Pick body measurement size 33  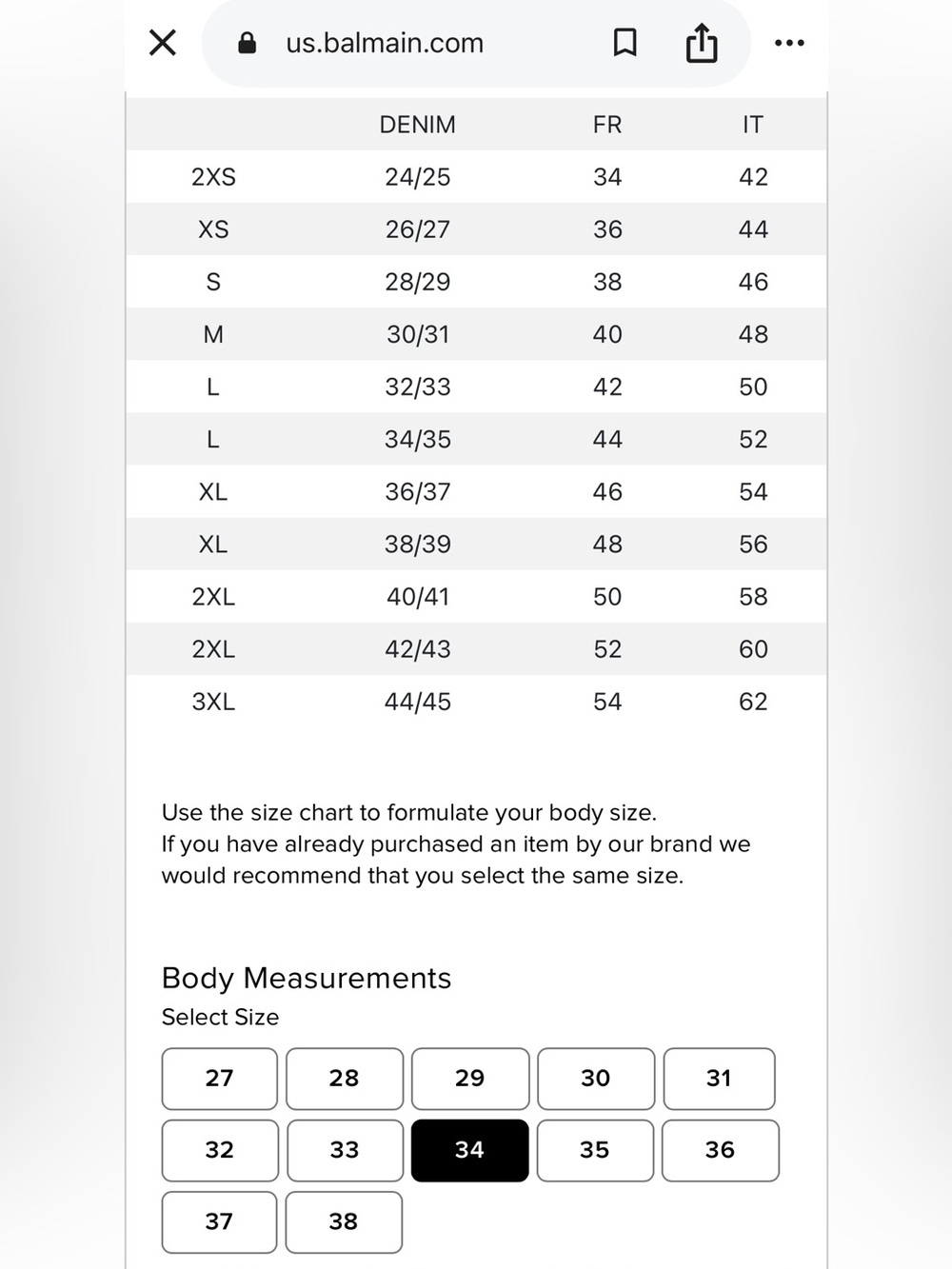click(x=345, y=1150)
